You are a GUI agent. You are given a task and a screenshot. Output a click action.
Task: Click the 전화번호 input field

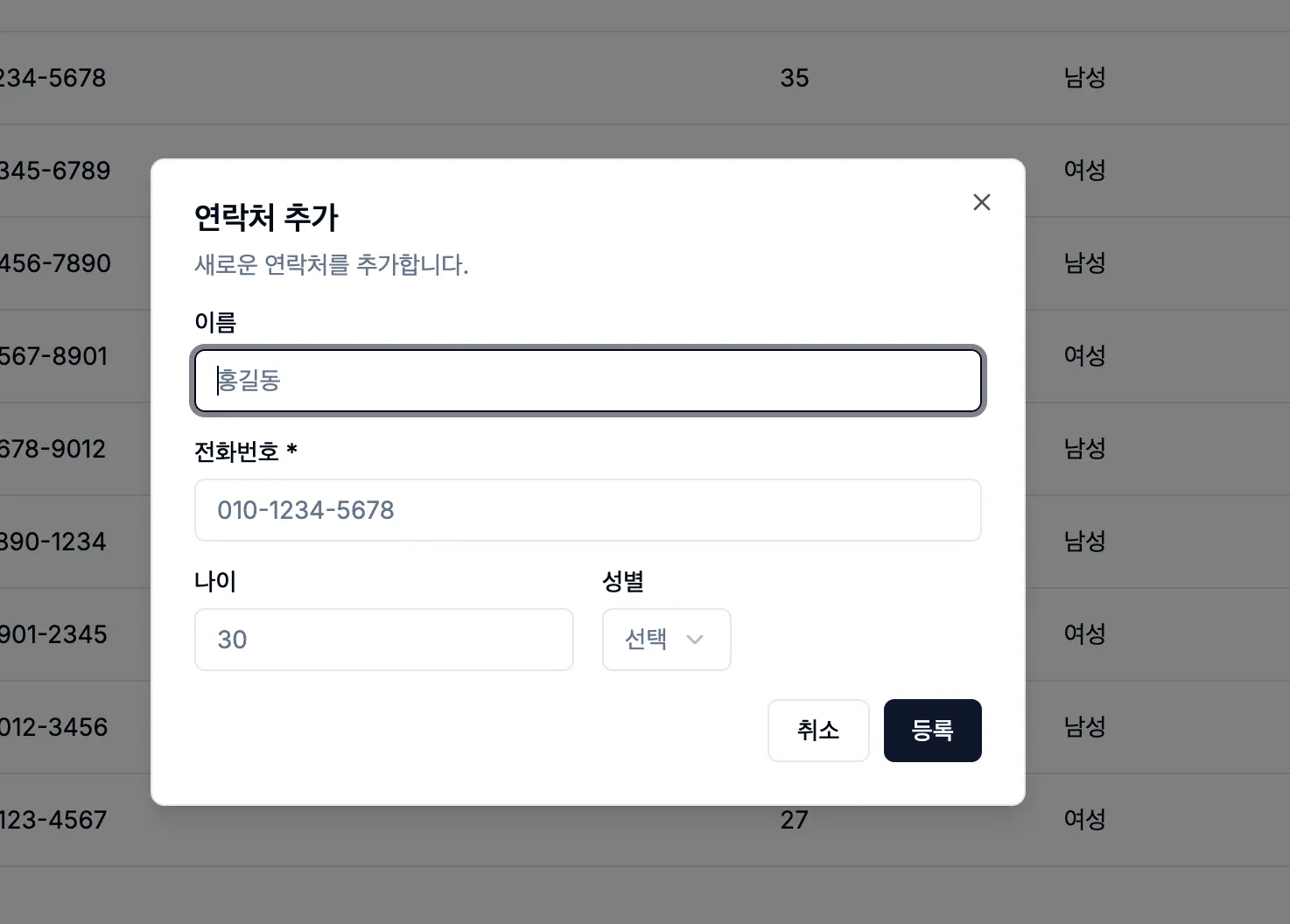pyautogui.click(x=586, y=510)
